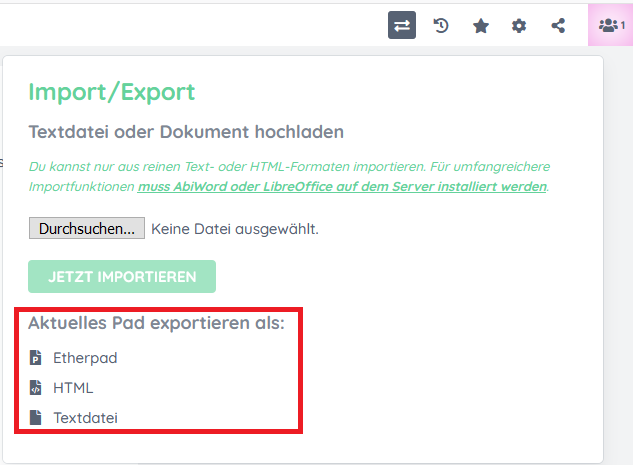Click the 'Keine Datei ausgewählt' file label

pyautogui.click(x=235, y=229)
